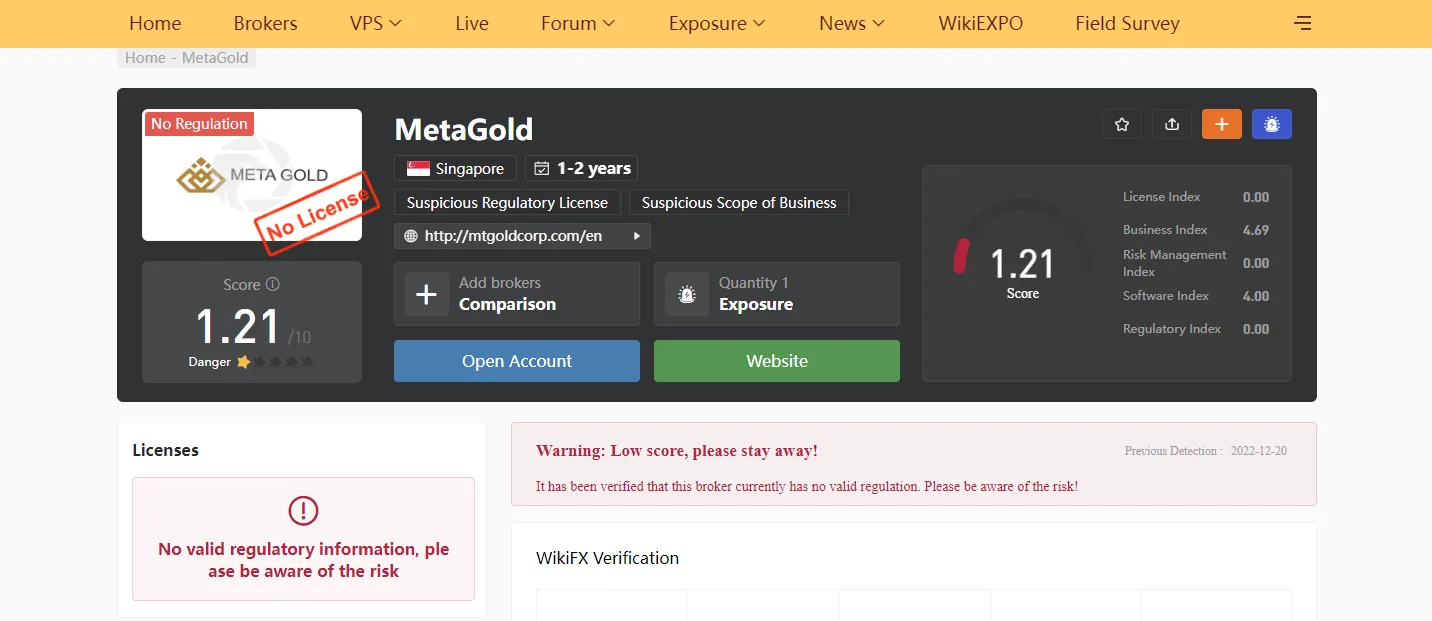Expand the VPS dropdown menu
1432x621 pixels.
pyautogui.click(x=376, y=23)
